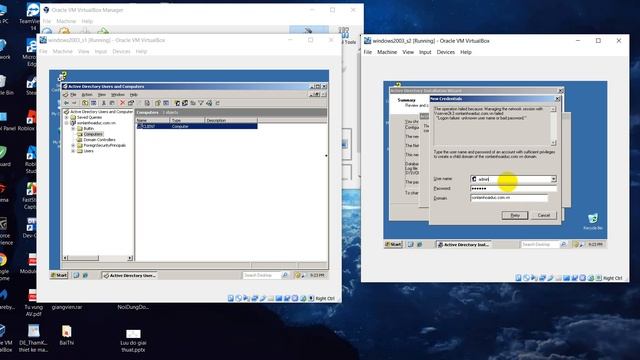
Task: Click Search Desktop box in s2 VM taskbar
Action: click(539, 244)
